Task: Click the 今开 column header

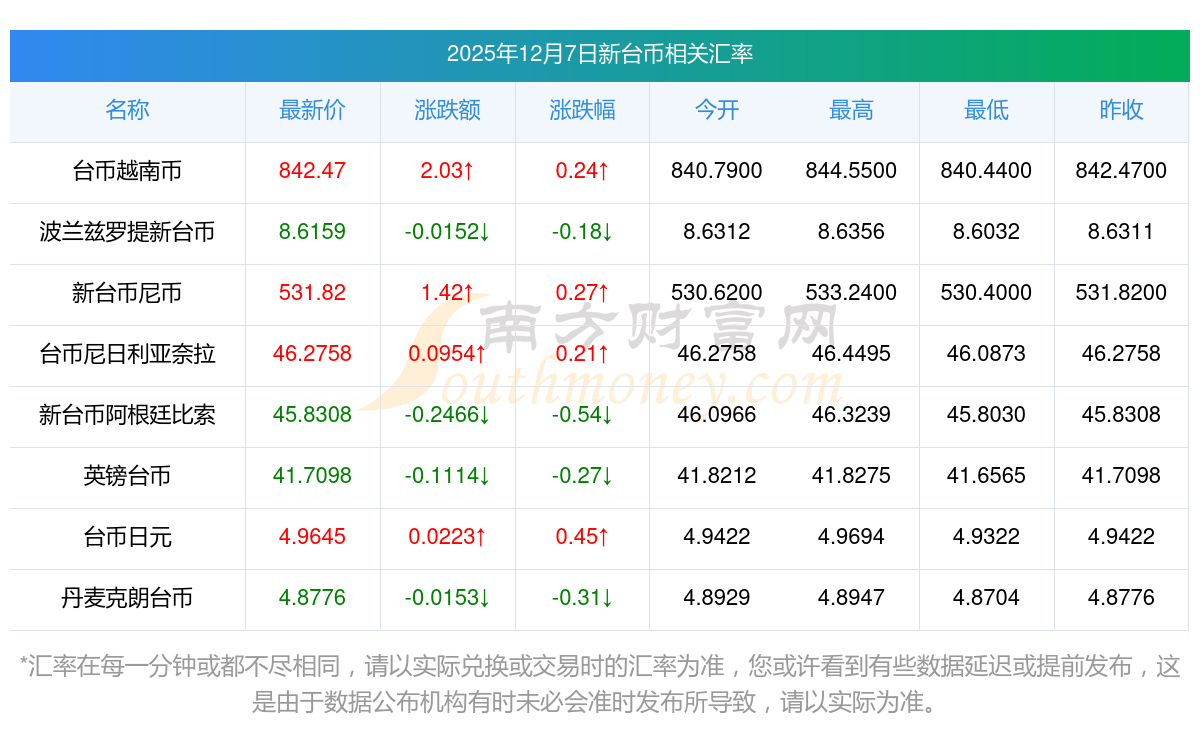Action: click(x=717, y=110)
